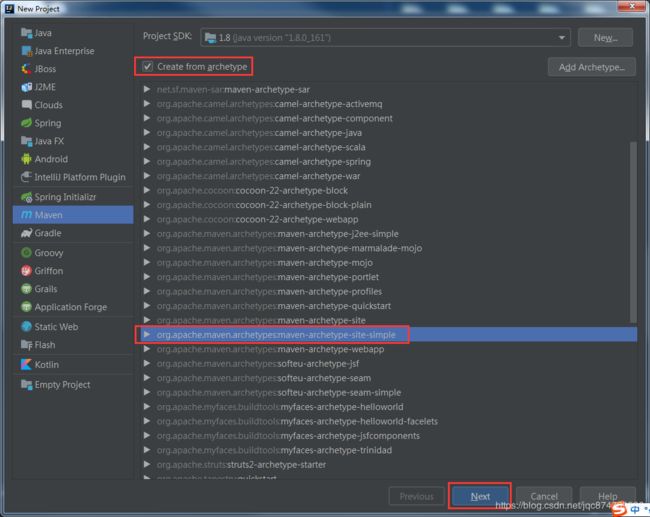650x517 pixels.
Task: Expand the maven-archetype-sar node
Action: tap(147, 89)
